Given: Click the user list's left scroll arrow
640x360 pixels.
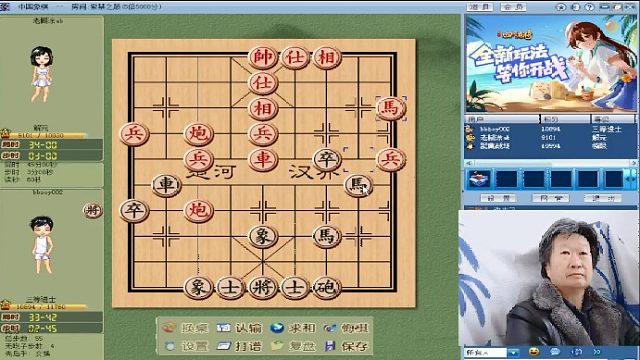Looking at the screenshot, I should coord(468,163).
